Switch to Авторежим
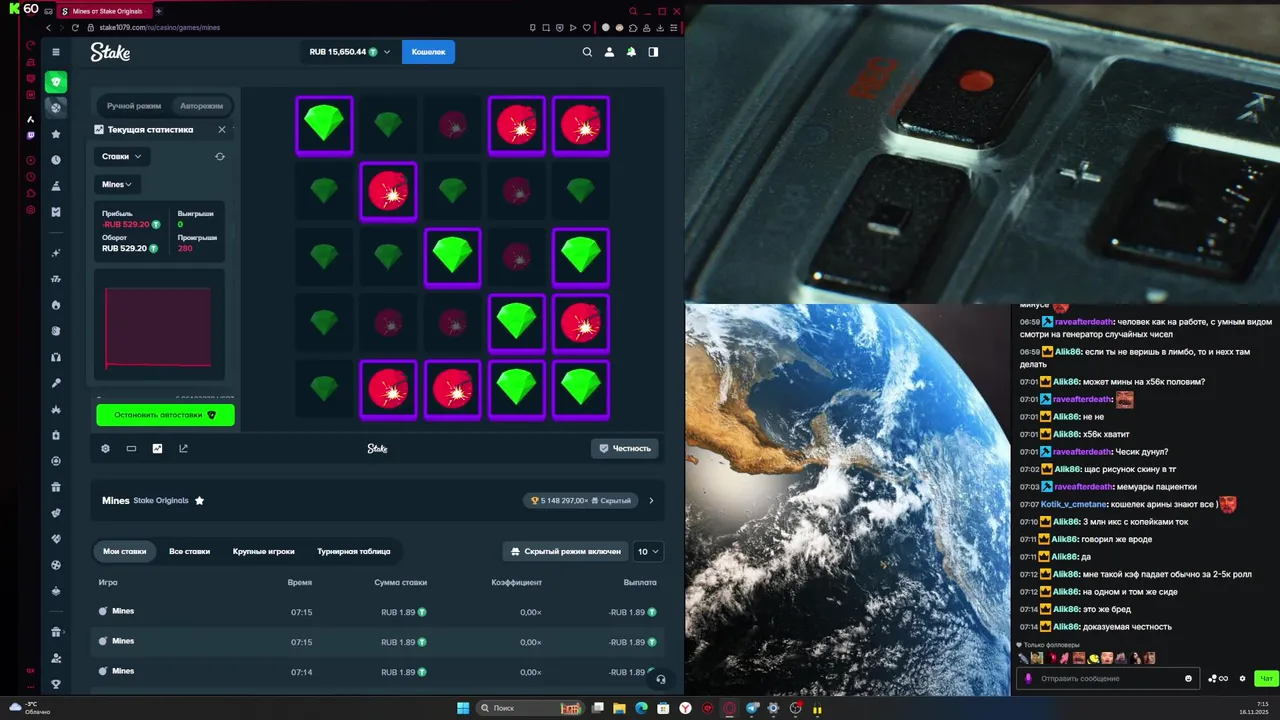This screenshot has width=1280, height=720. [x=201, y=105]
